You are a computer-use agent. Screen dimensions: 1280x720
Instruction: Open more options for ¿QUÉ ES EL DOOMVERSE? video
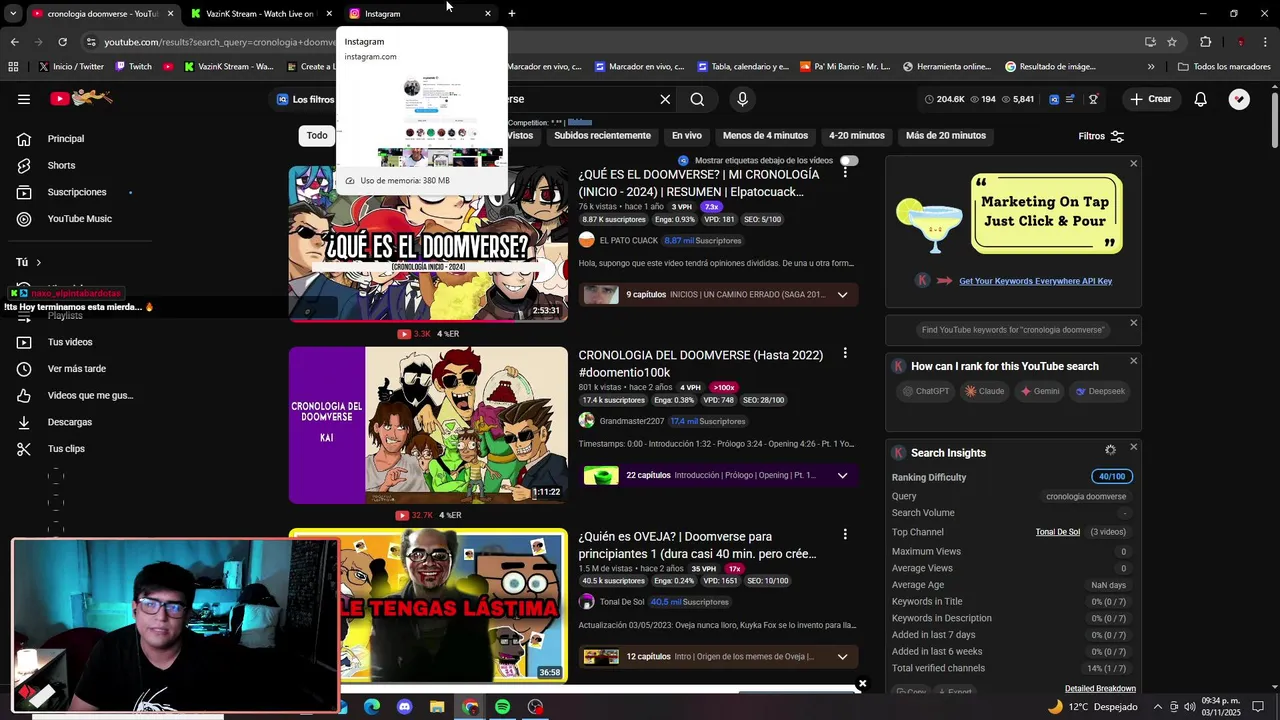845,173
